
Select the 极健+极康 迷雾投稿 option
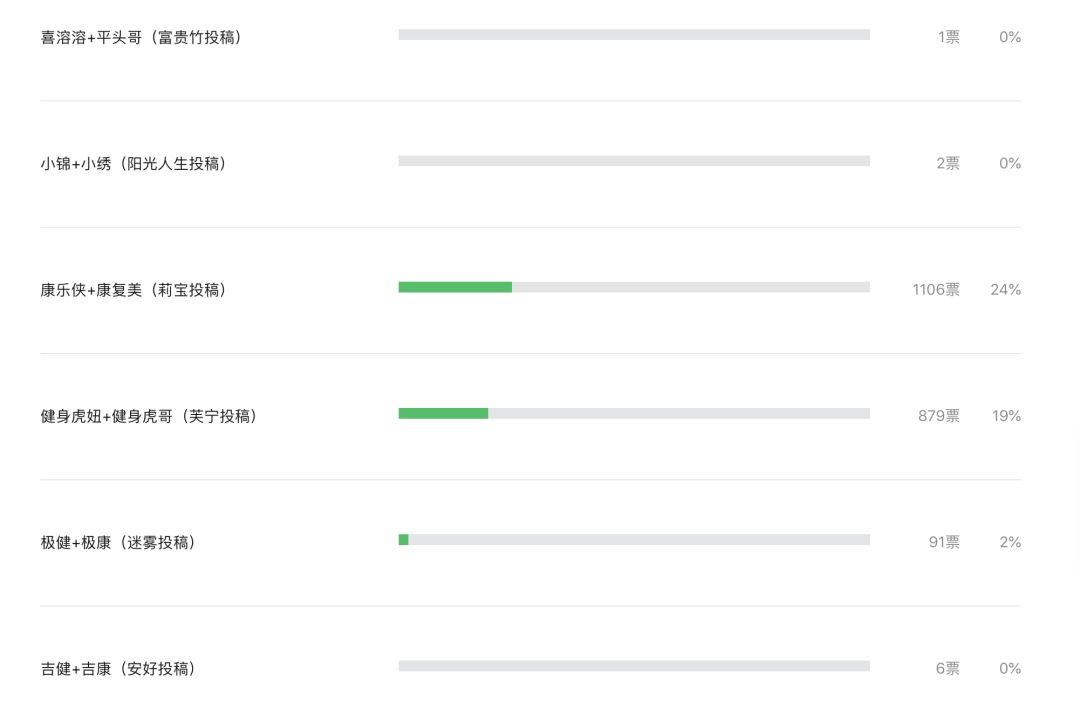118,543
